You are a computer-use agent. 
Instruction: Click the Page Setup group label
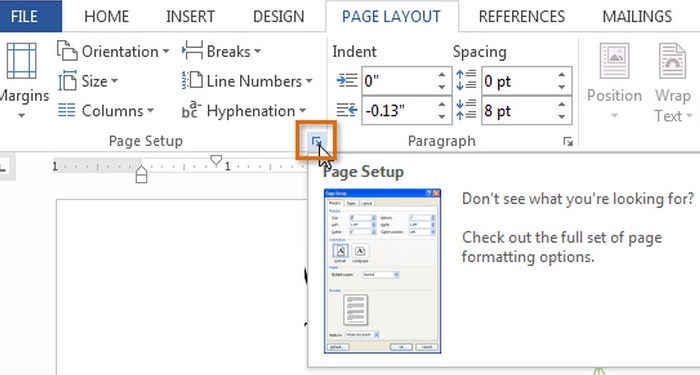pos(146,141)
